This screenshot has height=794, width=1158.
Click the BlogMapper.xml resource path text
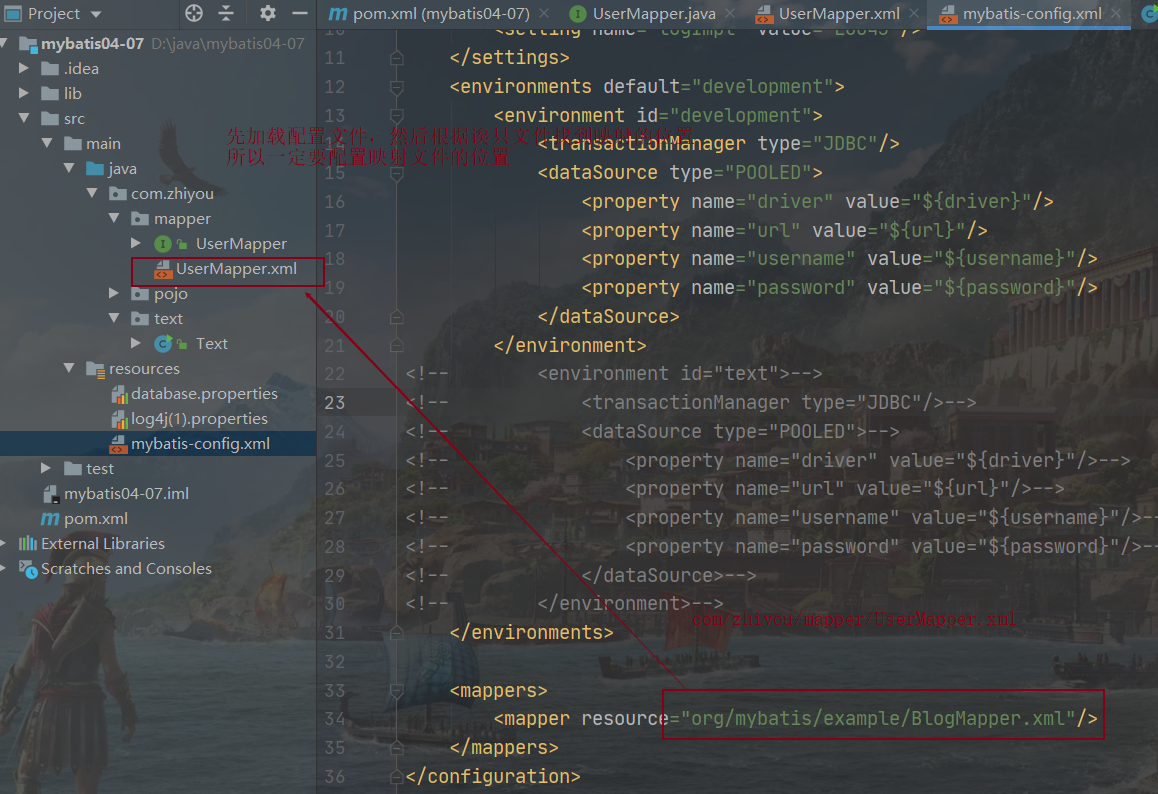(878, 718)
